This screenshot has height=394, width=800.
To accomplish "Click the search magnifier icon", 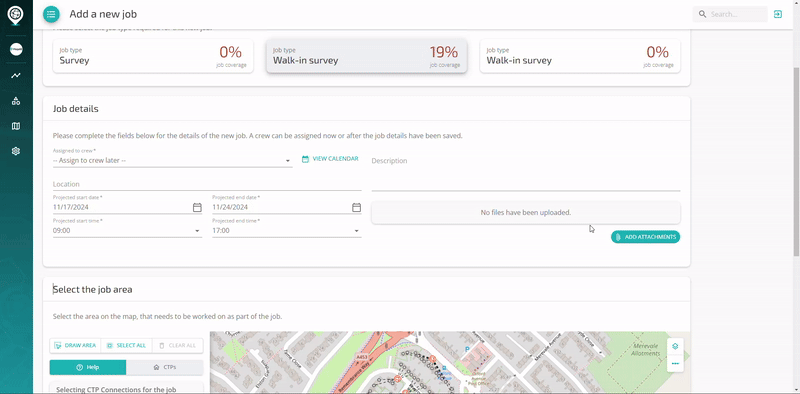I will (x=703, y=14).
